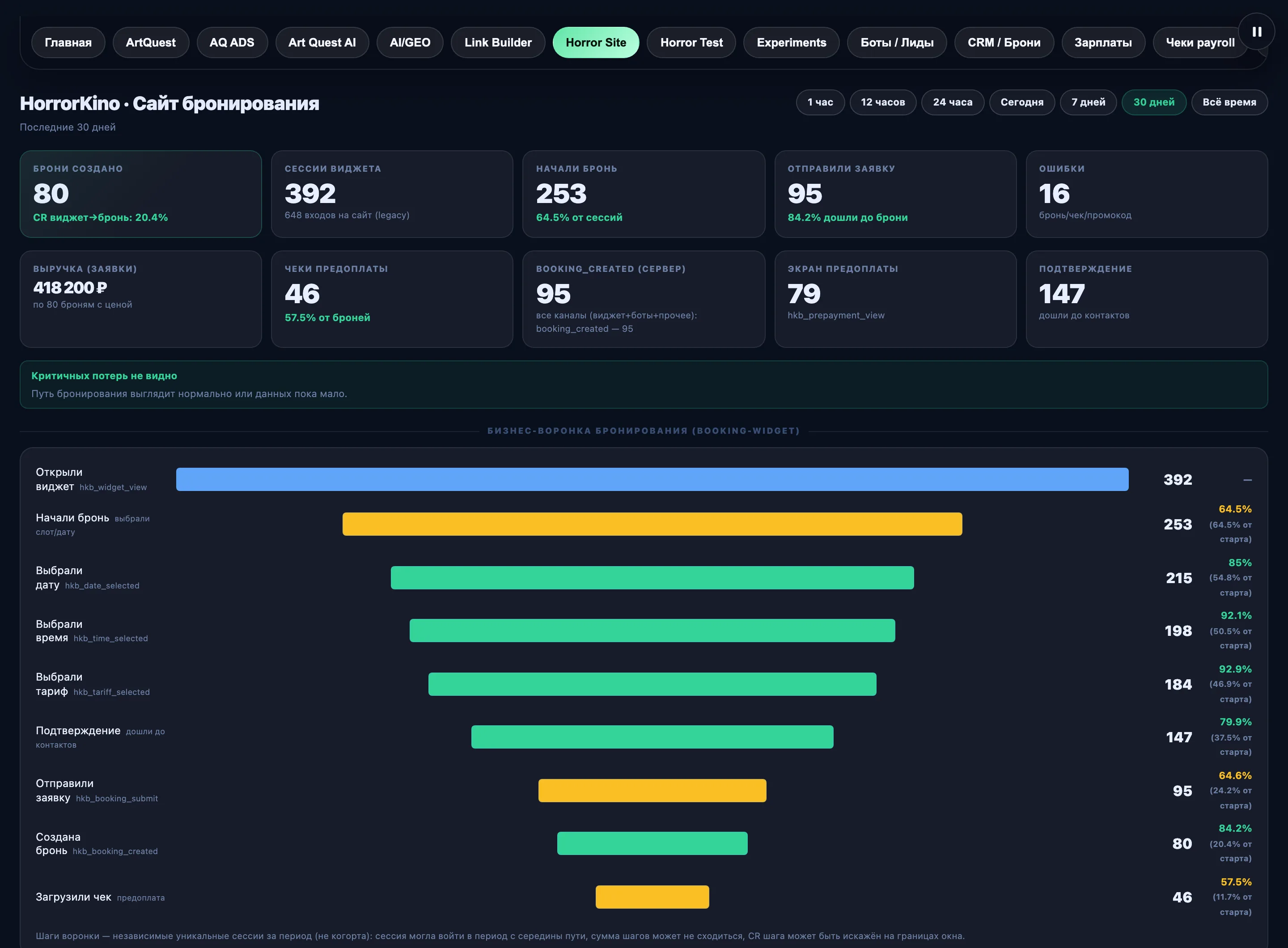Open the CRM / Брони tab

coord(1004,42)
